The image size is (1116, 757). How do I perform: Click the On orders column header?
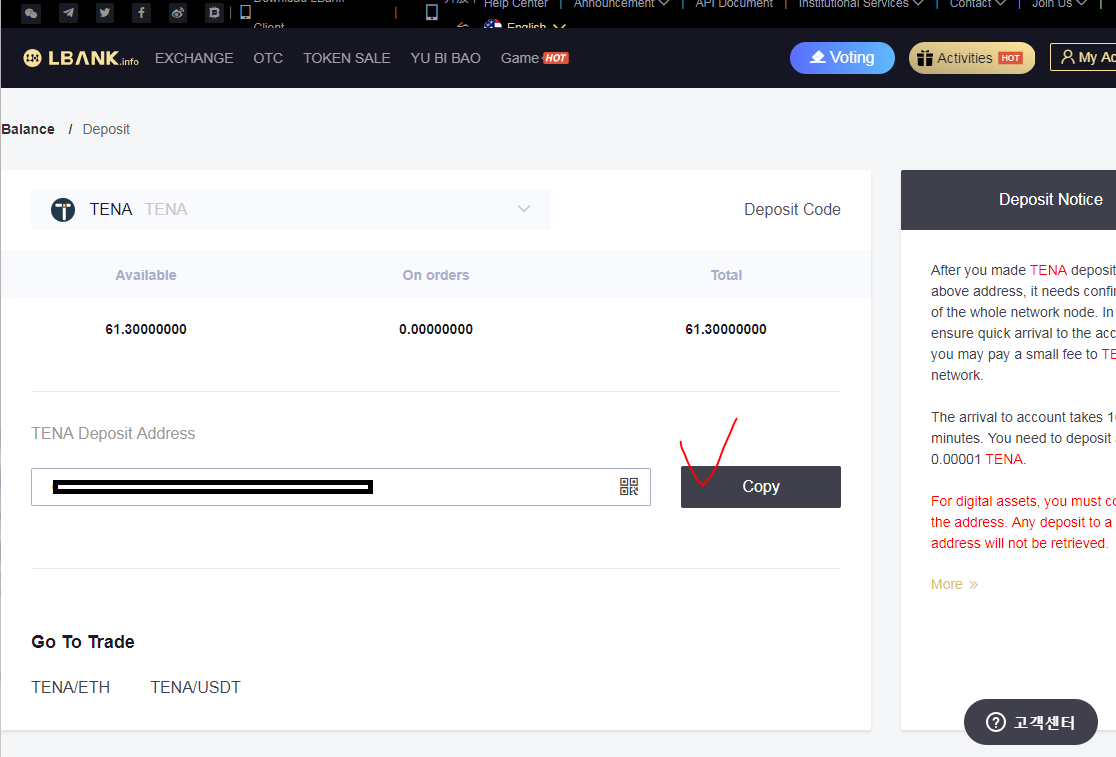[x=436, y=275]
